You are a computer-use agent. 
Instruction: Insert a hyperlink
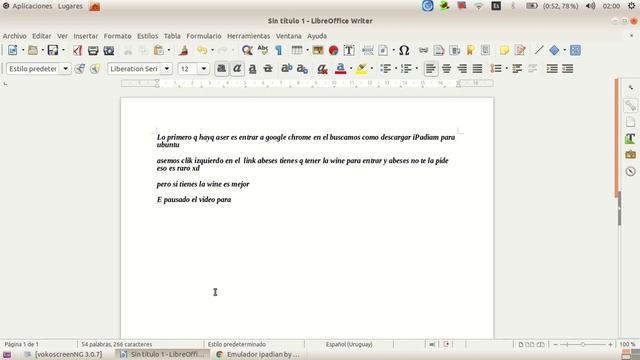(423, 50)
